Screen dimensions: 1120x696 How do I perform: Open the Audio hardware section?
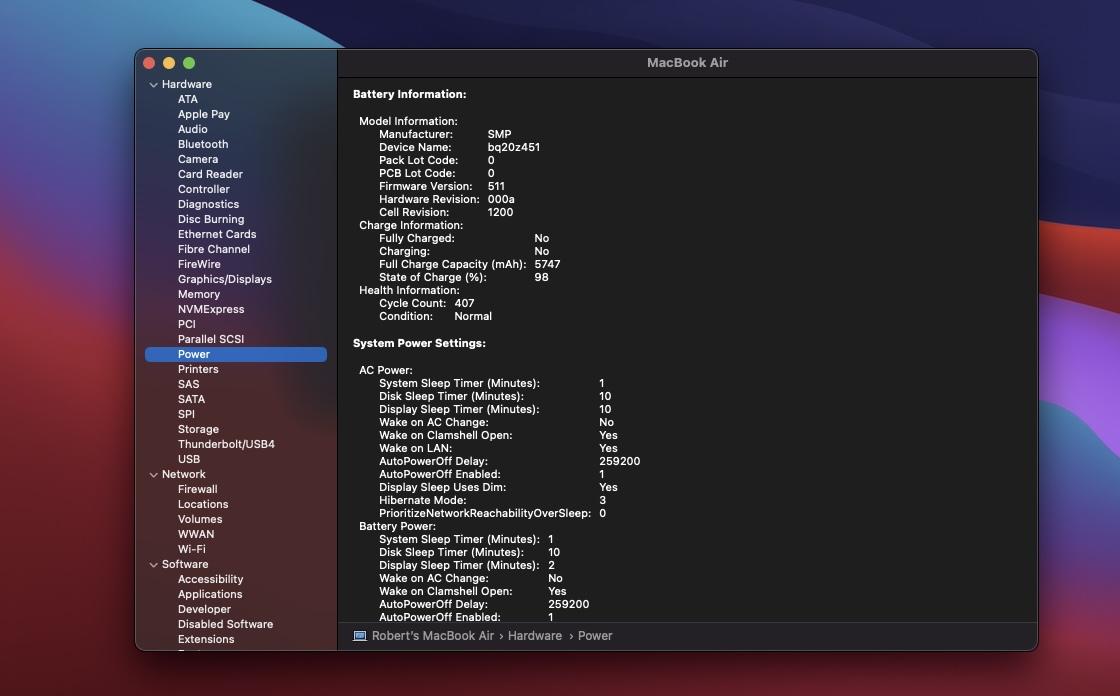point(192,129)
